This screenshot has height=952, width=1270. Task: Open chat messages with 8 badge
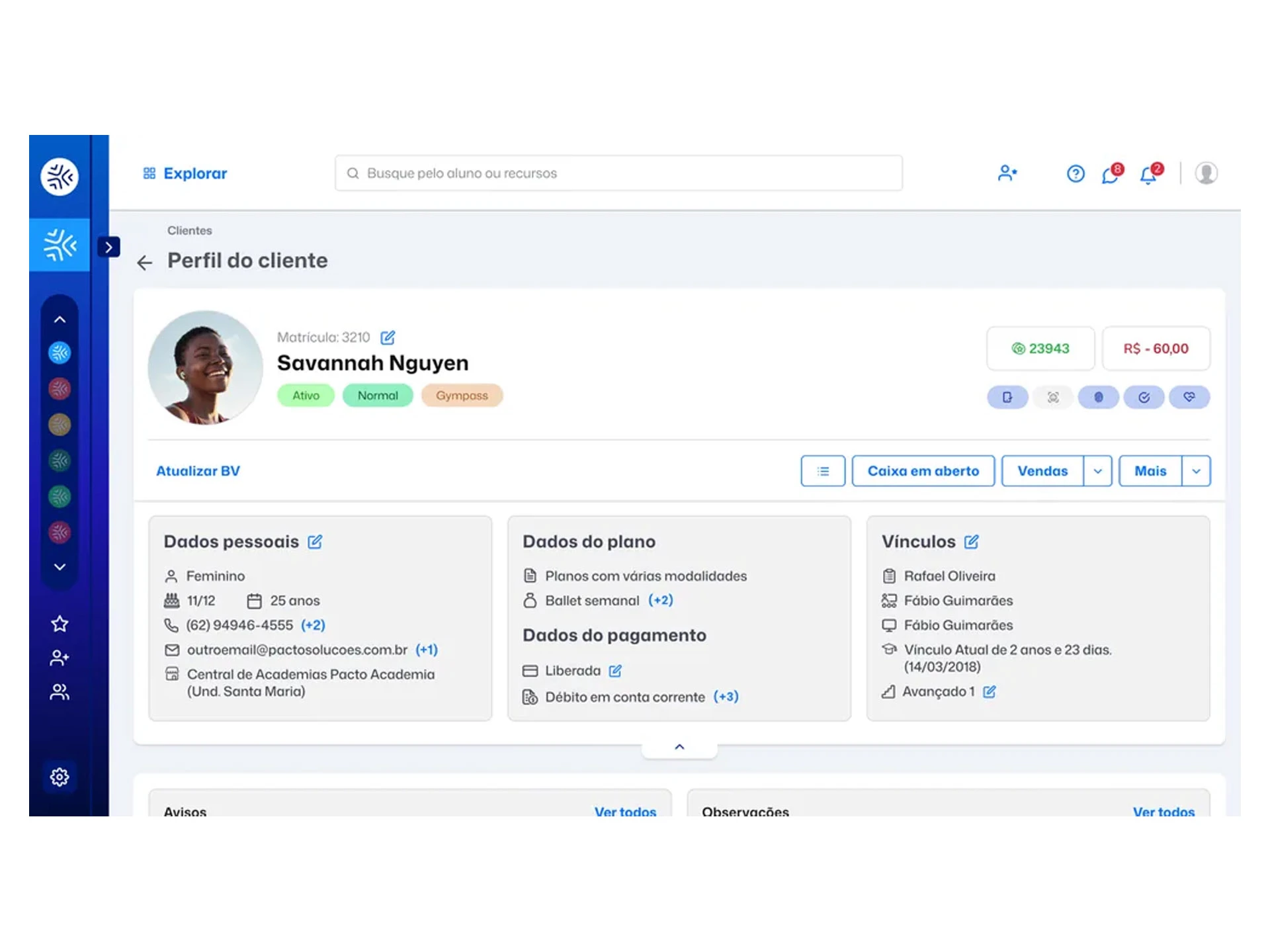1111,174
